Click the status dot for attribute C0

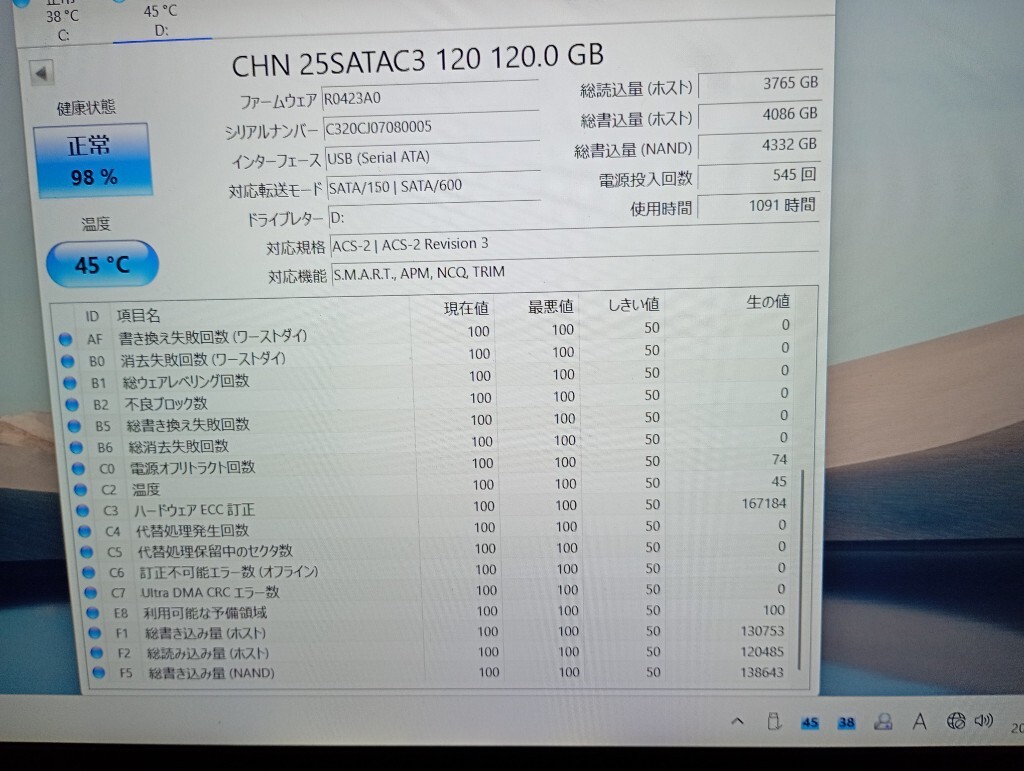pos(78,469)
